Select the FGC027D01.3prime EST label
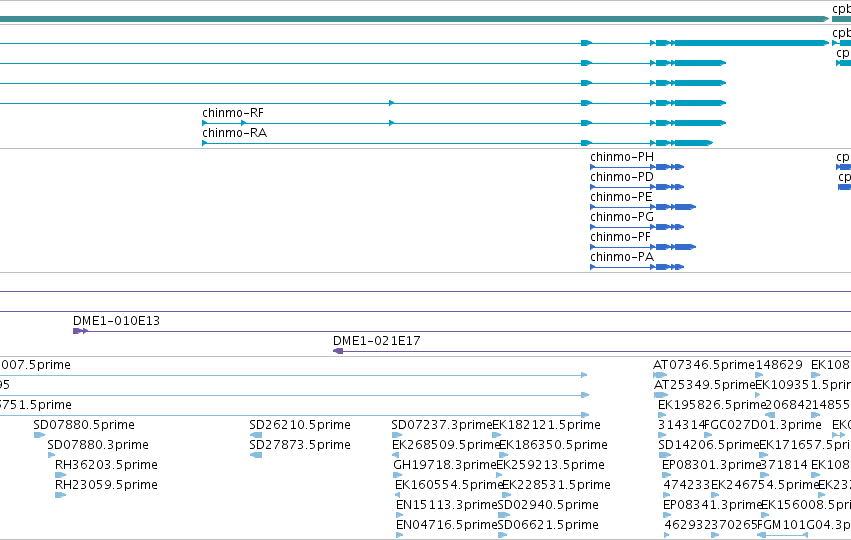This screenshot has height=540, width=851. click(763, 425)
